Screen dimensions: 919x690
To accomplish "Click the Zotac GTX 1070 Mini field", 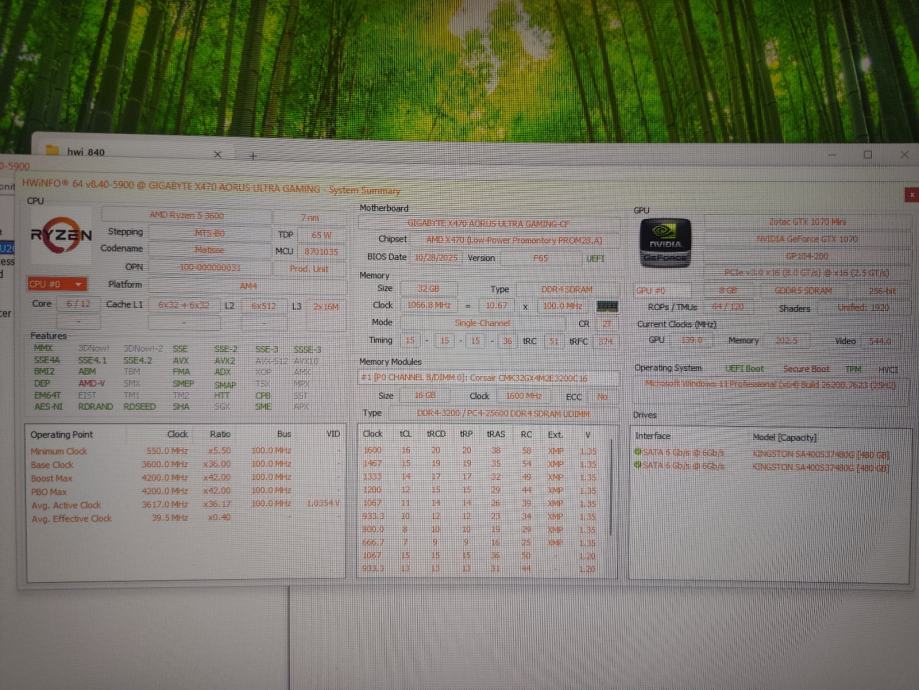I will [x=807, y=222].
